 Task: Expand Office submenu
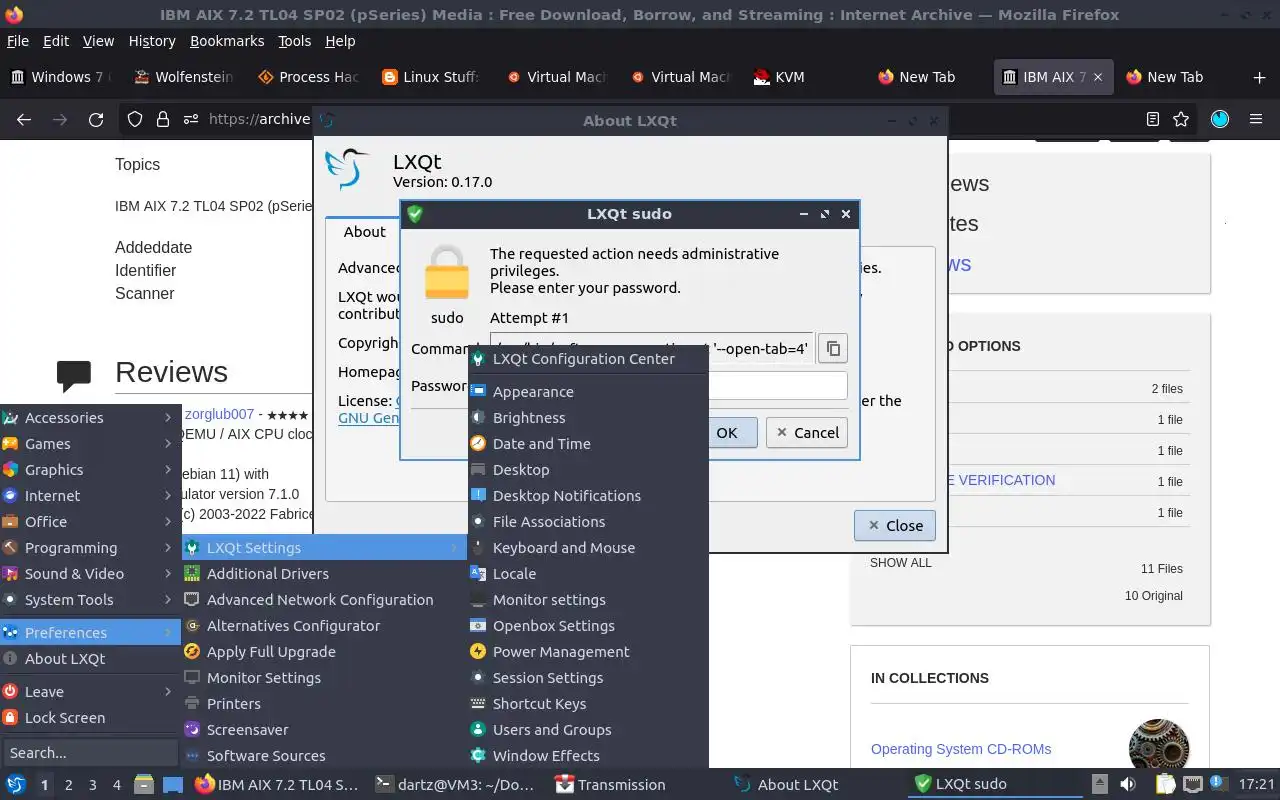click(x=90, y=522)
